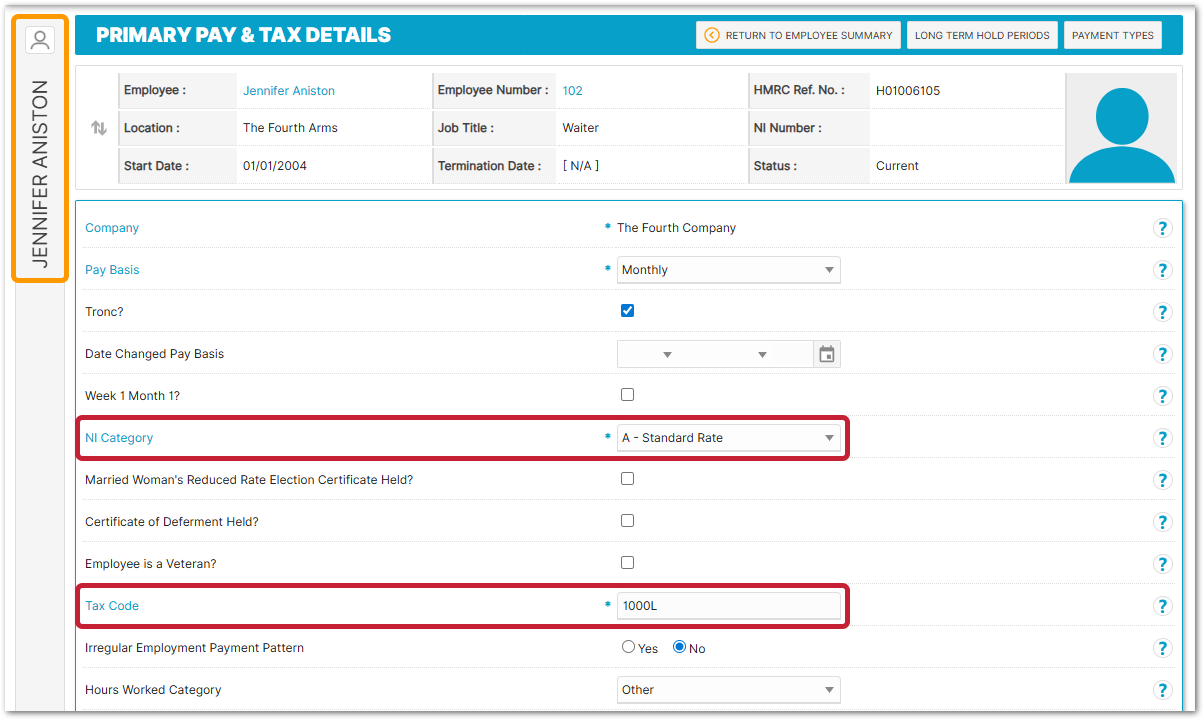Click help icon for Hours Worked Category
1204x720 pixels.
(1162, 690)
